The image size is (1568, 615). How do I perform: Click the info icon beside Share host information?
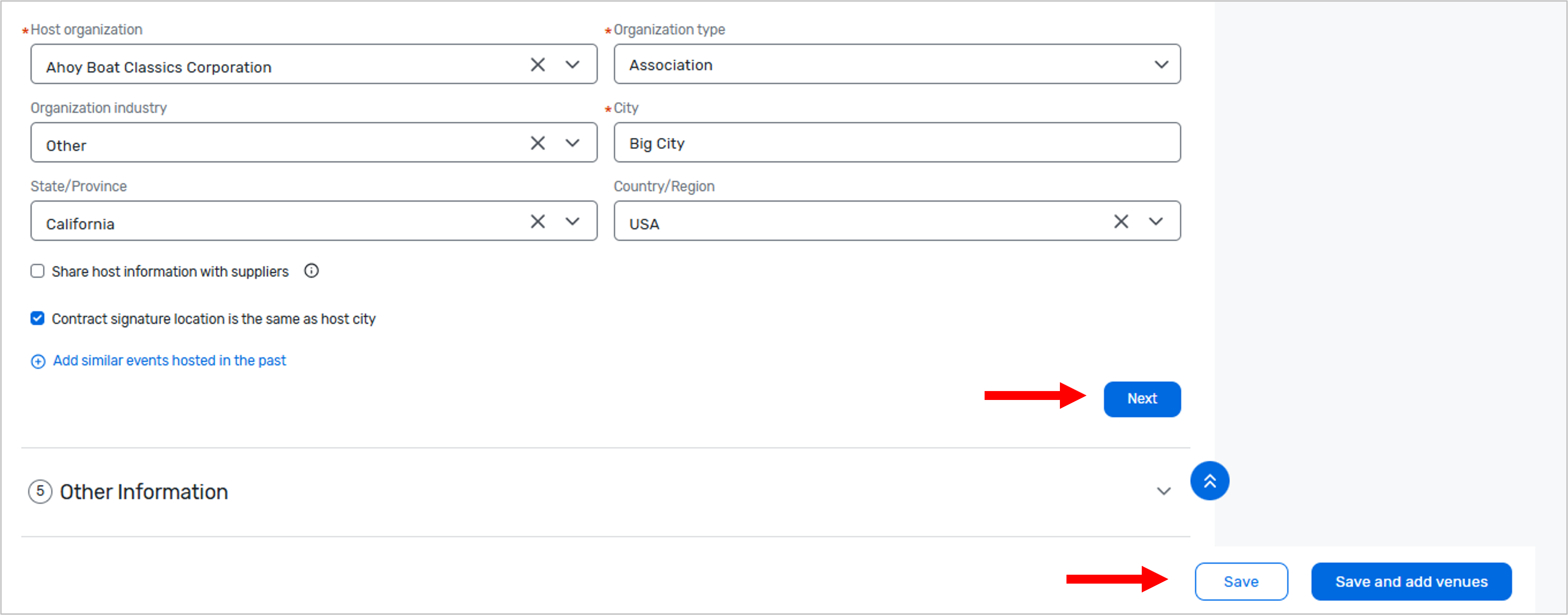311,271
